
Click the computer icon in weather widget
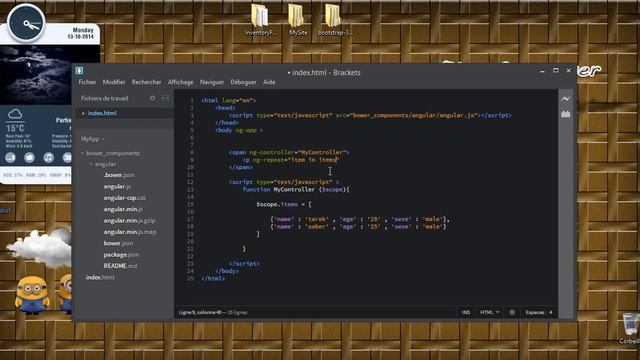point(11,157)
